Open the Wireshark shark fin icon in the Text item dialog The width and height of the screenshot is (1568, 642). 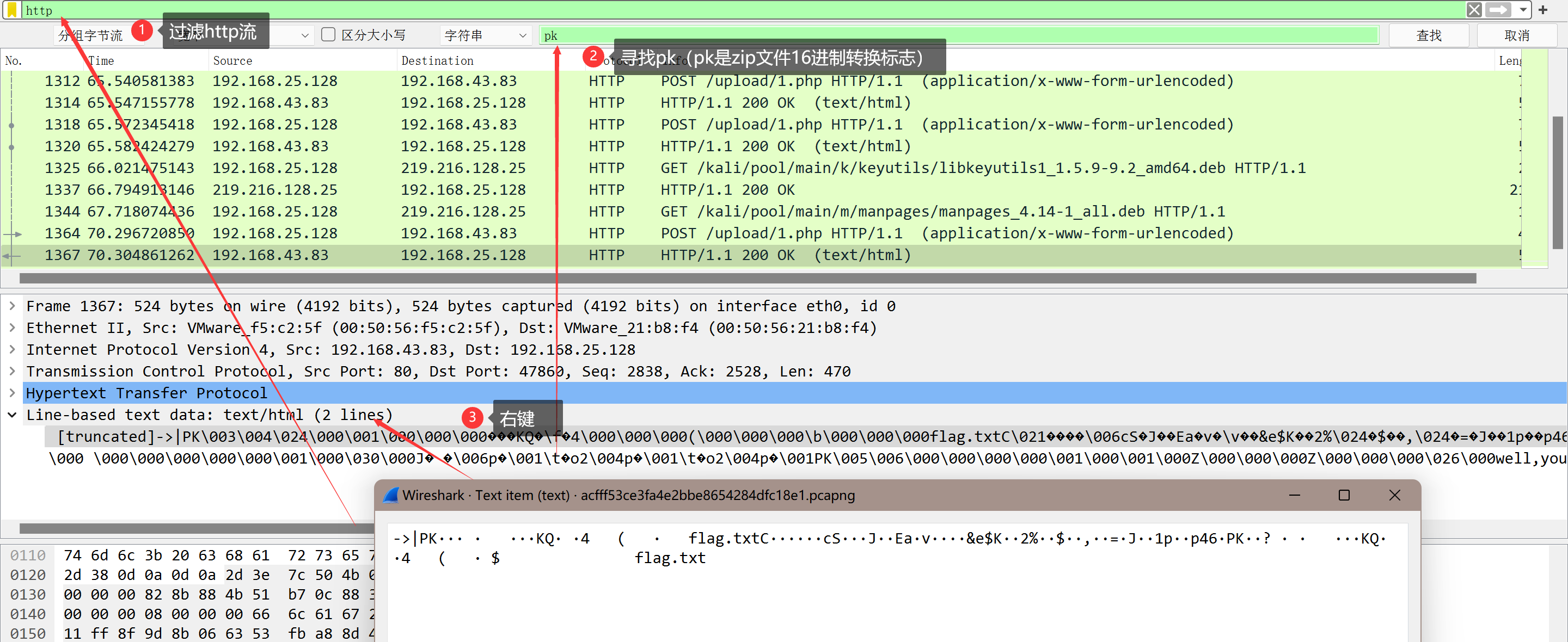(x=391, y=495)
